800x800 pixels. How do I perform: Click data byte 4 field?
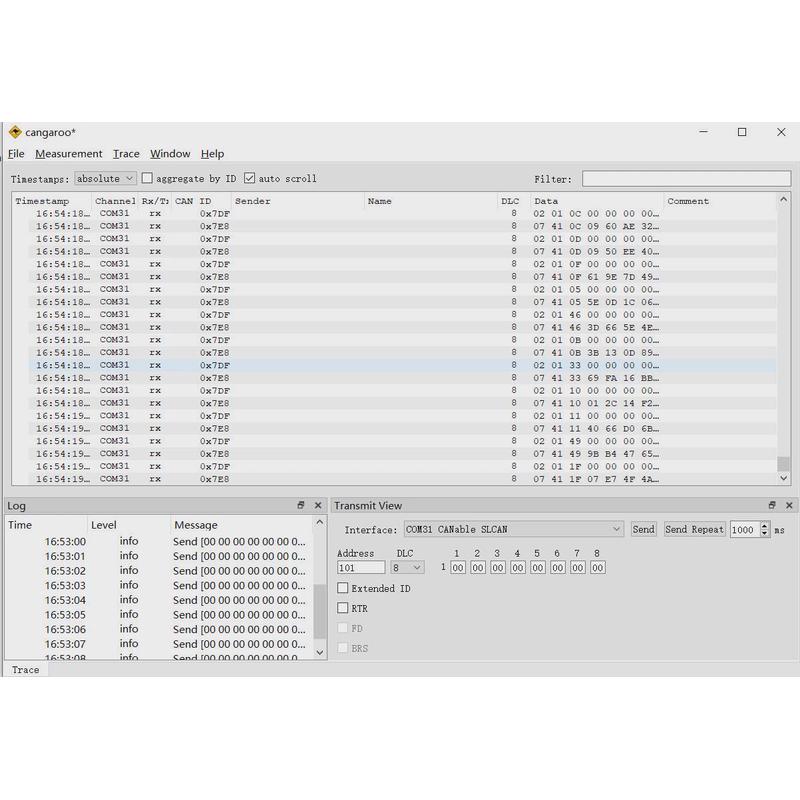pyautogui.click(x=517, y=567)
